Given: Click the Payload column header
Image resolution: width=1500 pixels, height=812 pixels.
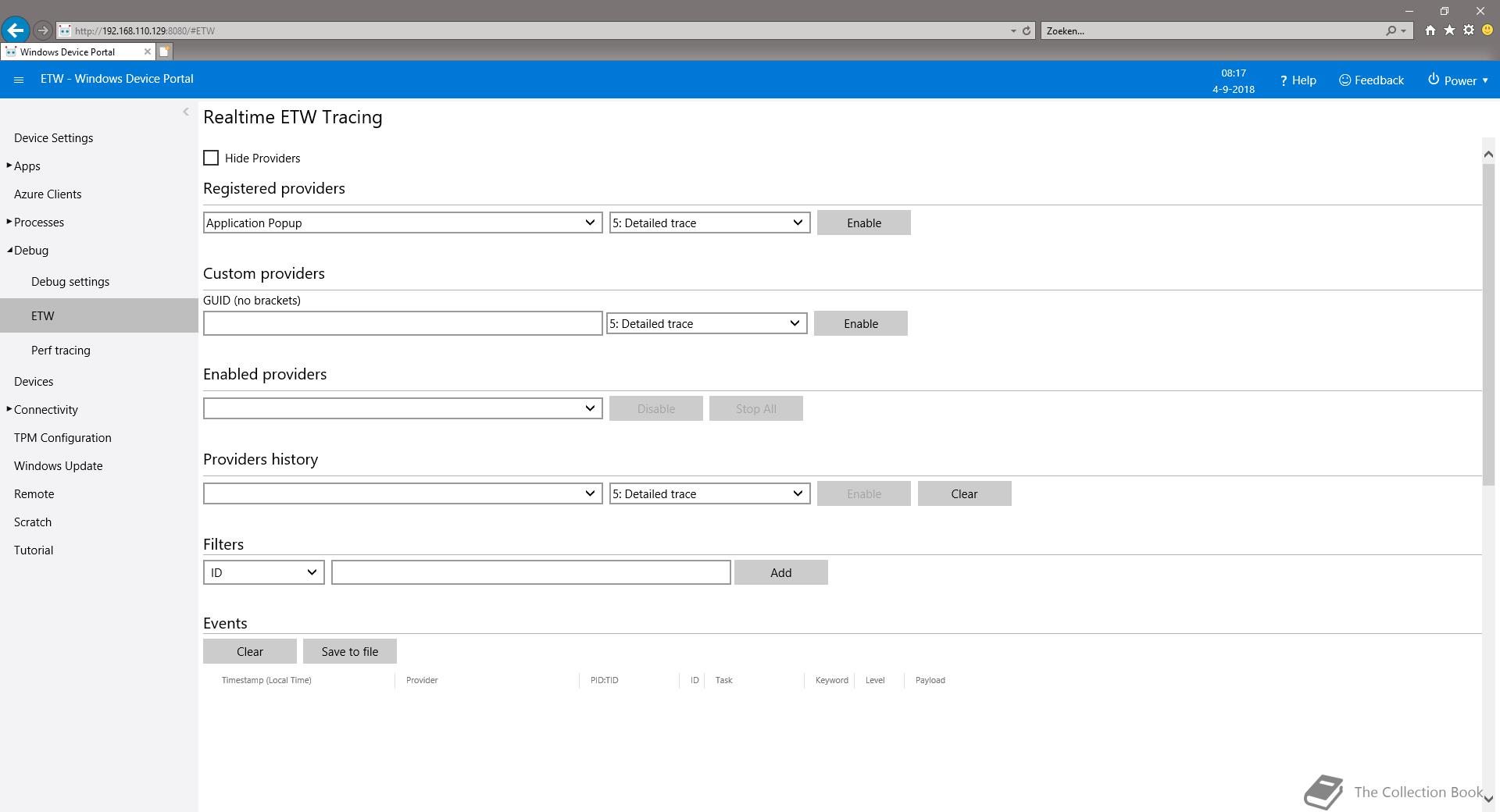Looking at the screenshot, I should pyautogui.click(x=930, y=680).
